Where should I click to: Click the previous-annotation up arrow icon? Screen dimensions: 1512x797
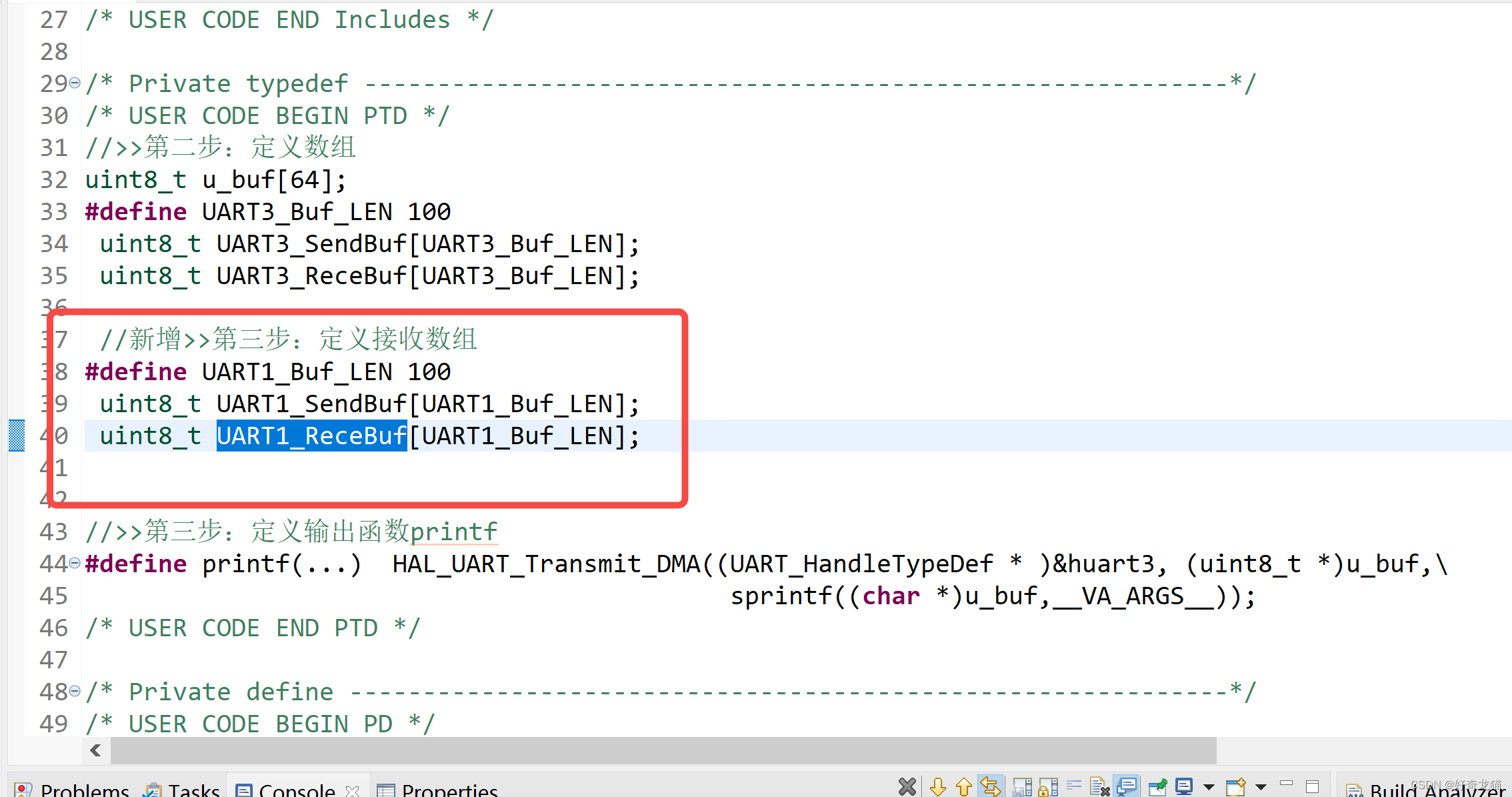pyautogui.click(x=964, y=786)
